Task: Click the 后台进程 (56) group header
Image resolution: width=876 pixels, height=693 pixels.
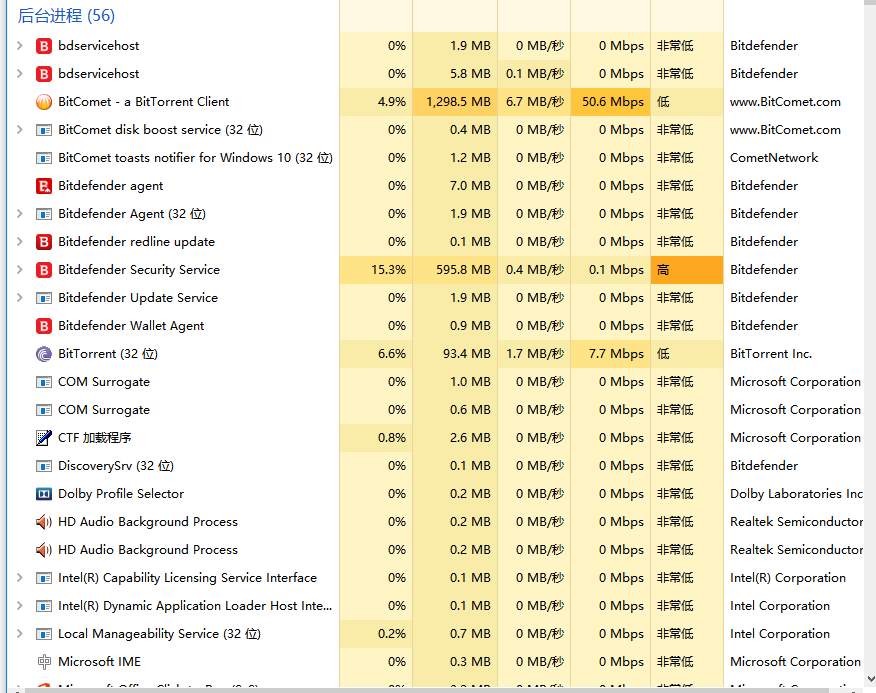Action: tap(66, 16)
